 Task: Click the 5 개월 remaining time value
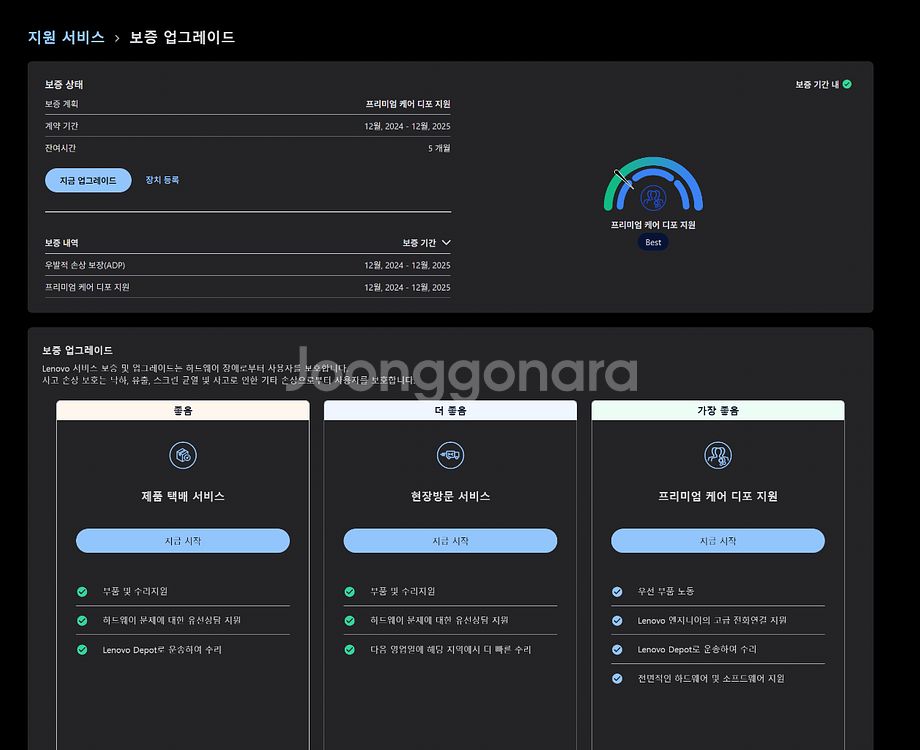(439, 148)
